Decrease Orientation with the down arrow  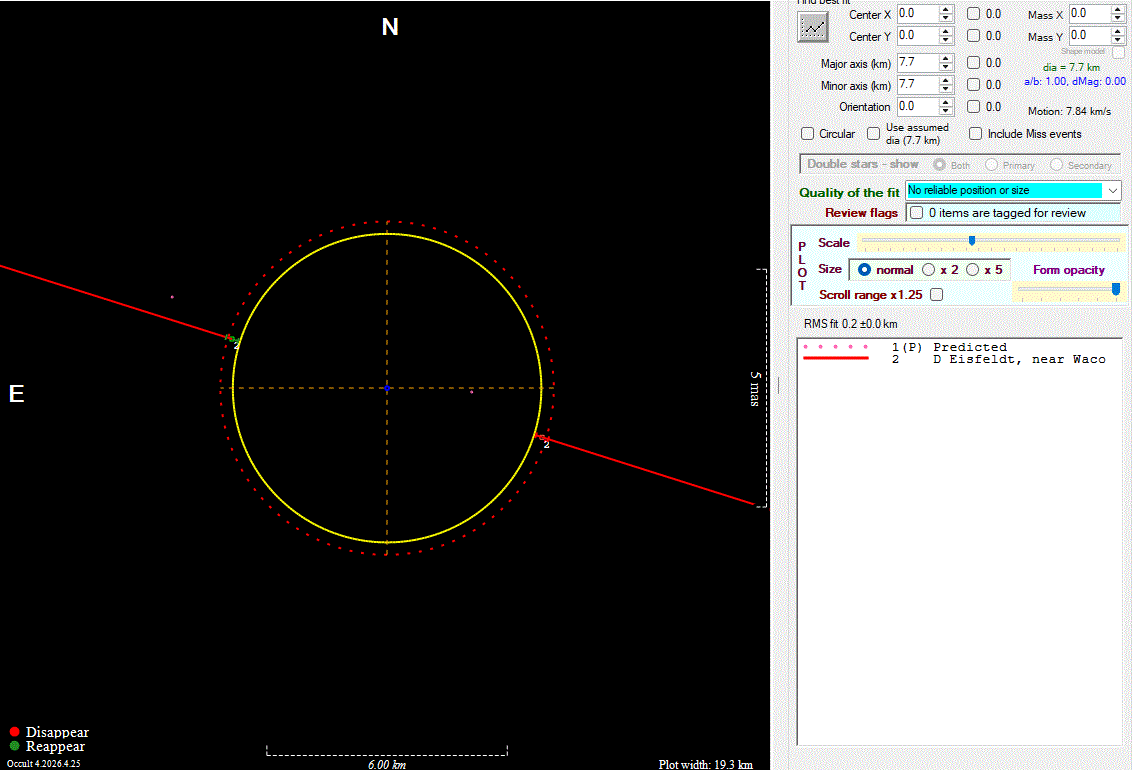(x=946, y=110)
